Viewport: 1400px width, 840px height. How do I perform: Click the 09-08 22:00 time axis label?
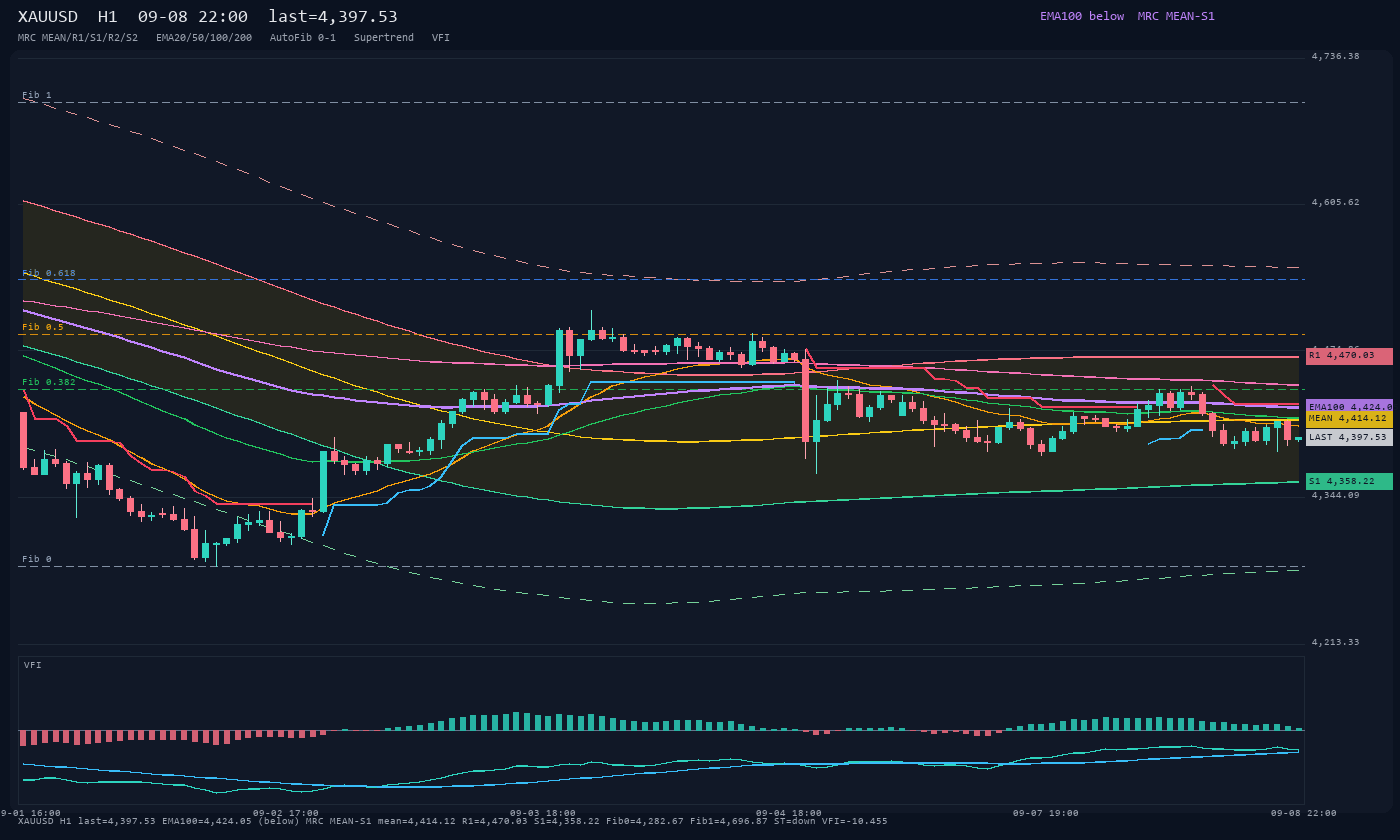pos(1303,813)
